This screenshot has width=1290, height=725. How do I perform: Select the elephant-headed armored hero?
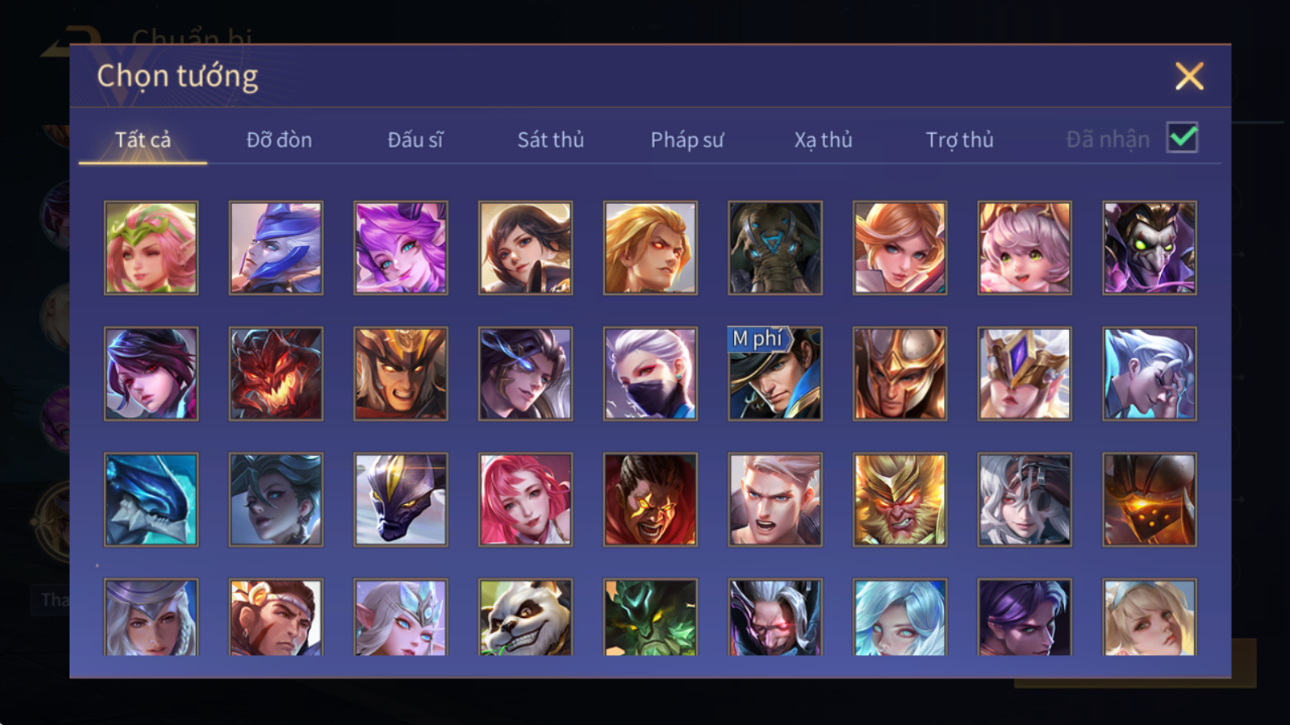(x=775, y=248)
